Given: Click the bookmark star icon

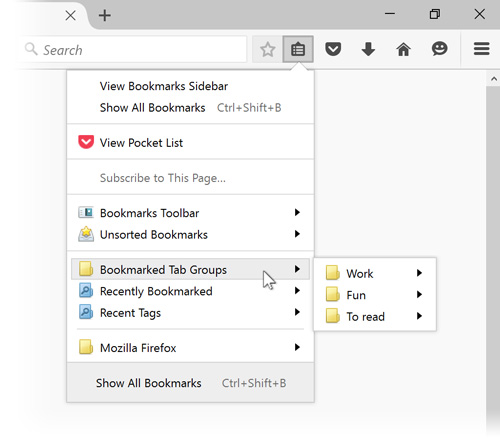Looking at the screenshot, I should point(267,50).
